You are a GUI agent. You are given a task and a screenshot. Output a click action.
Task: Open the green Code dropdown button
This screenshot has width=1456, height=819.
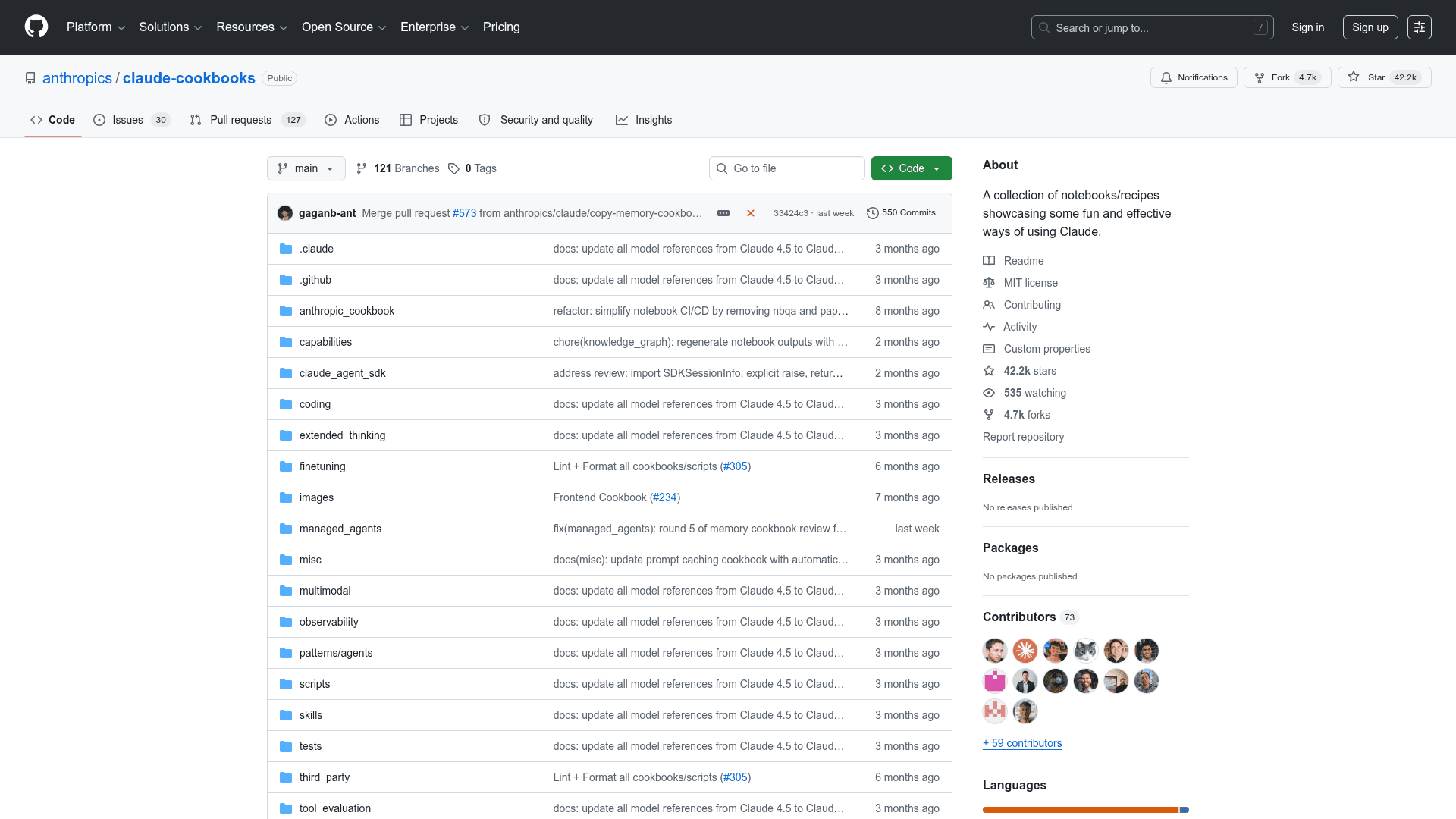click(912, 168)
